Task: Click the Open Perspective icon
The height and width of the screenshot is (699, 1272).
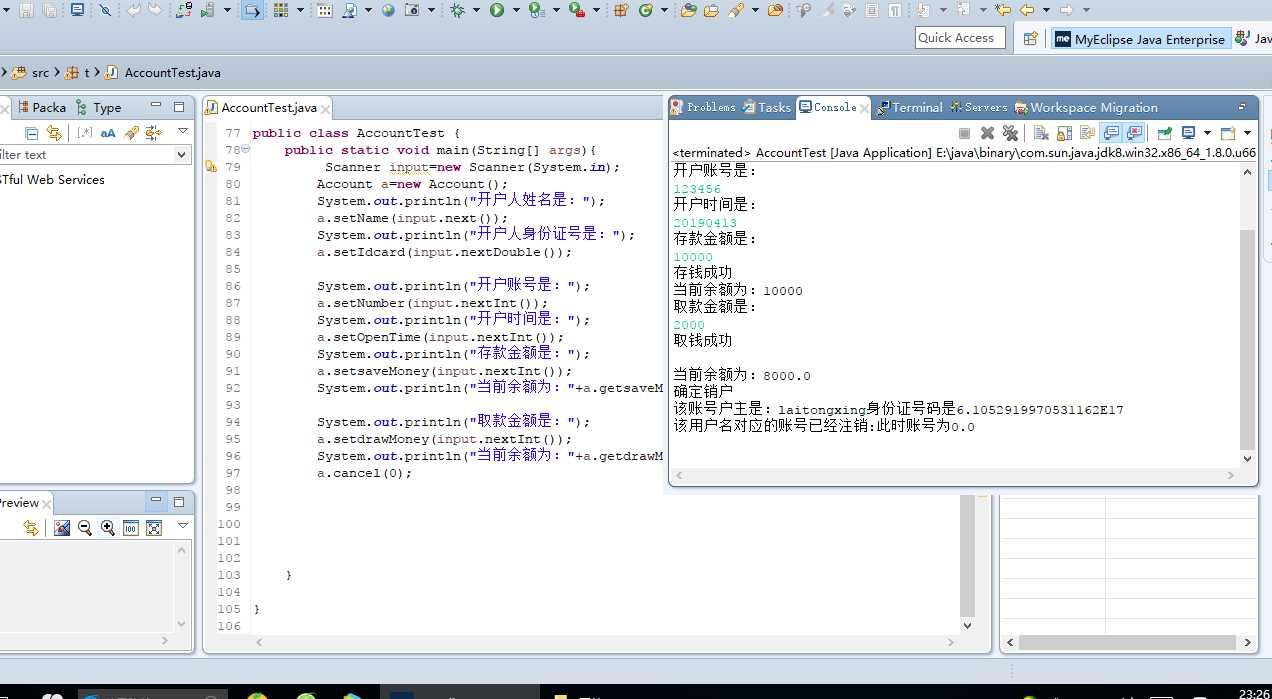Action: click(1030, 38)
